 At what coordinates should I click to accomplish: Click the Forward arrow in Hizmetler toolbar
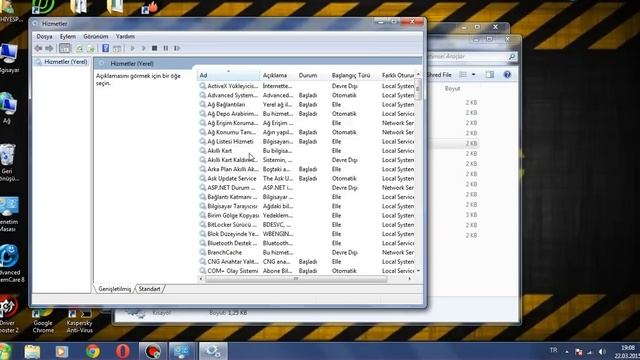point(49,48)
